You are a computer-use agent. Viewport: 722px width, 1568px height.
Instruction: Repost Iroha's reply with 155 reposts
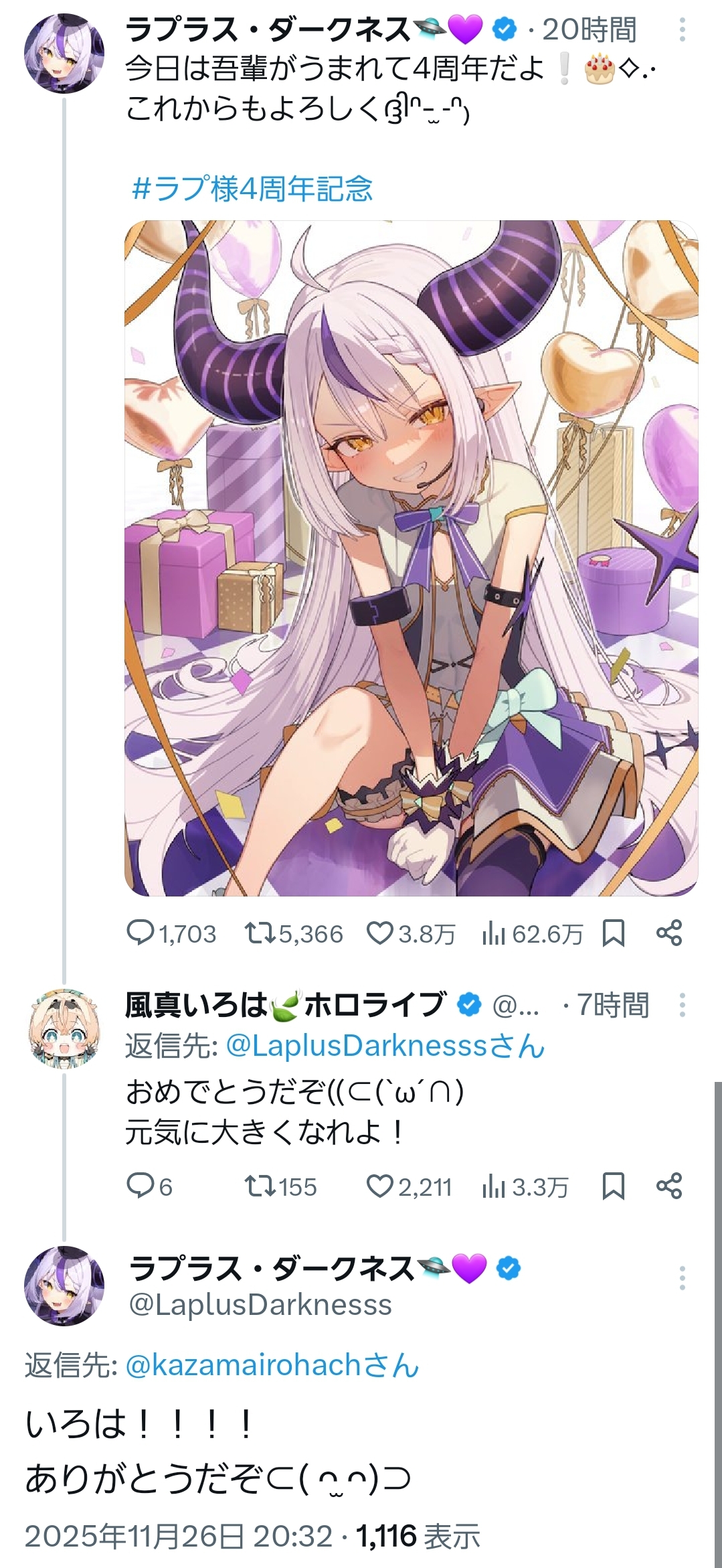pos(260,1186)
